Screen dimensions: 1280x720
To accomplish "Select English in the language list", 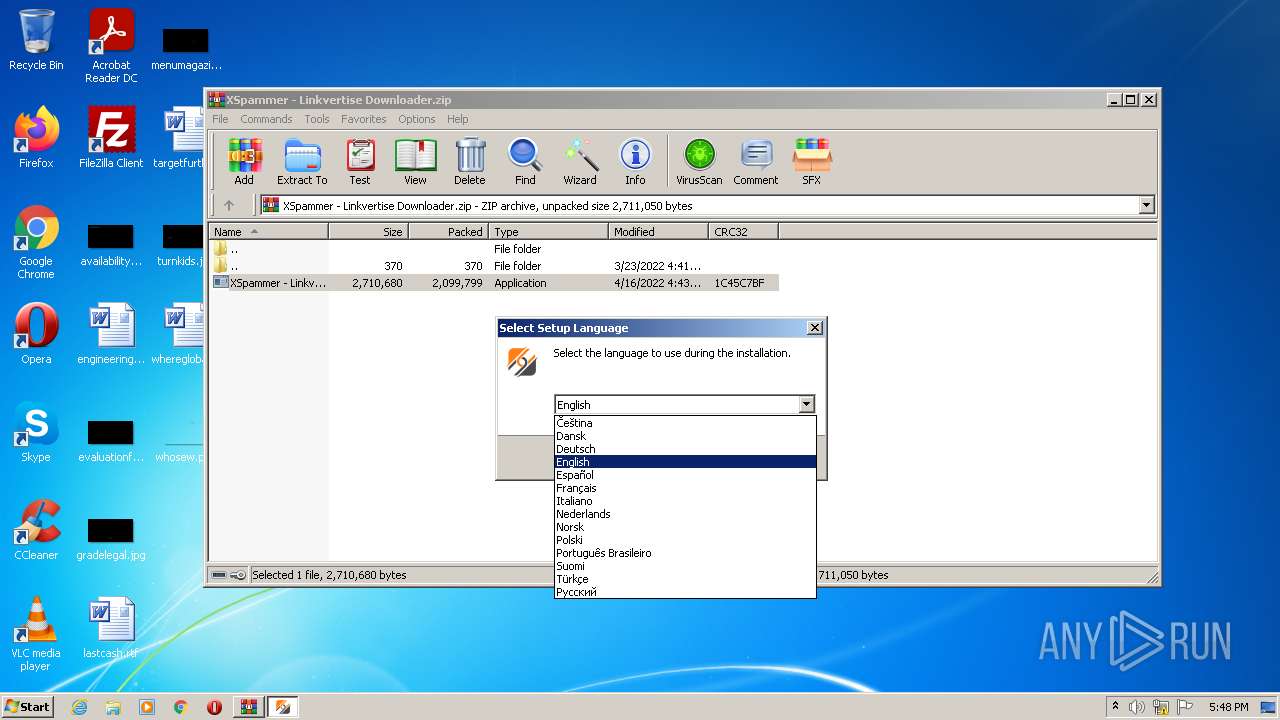I will click(x=685, y=462).
